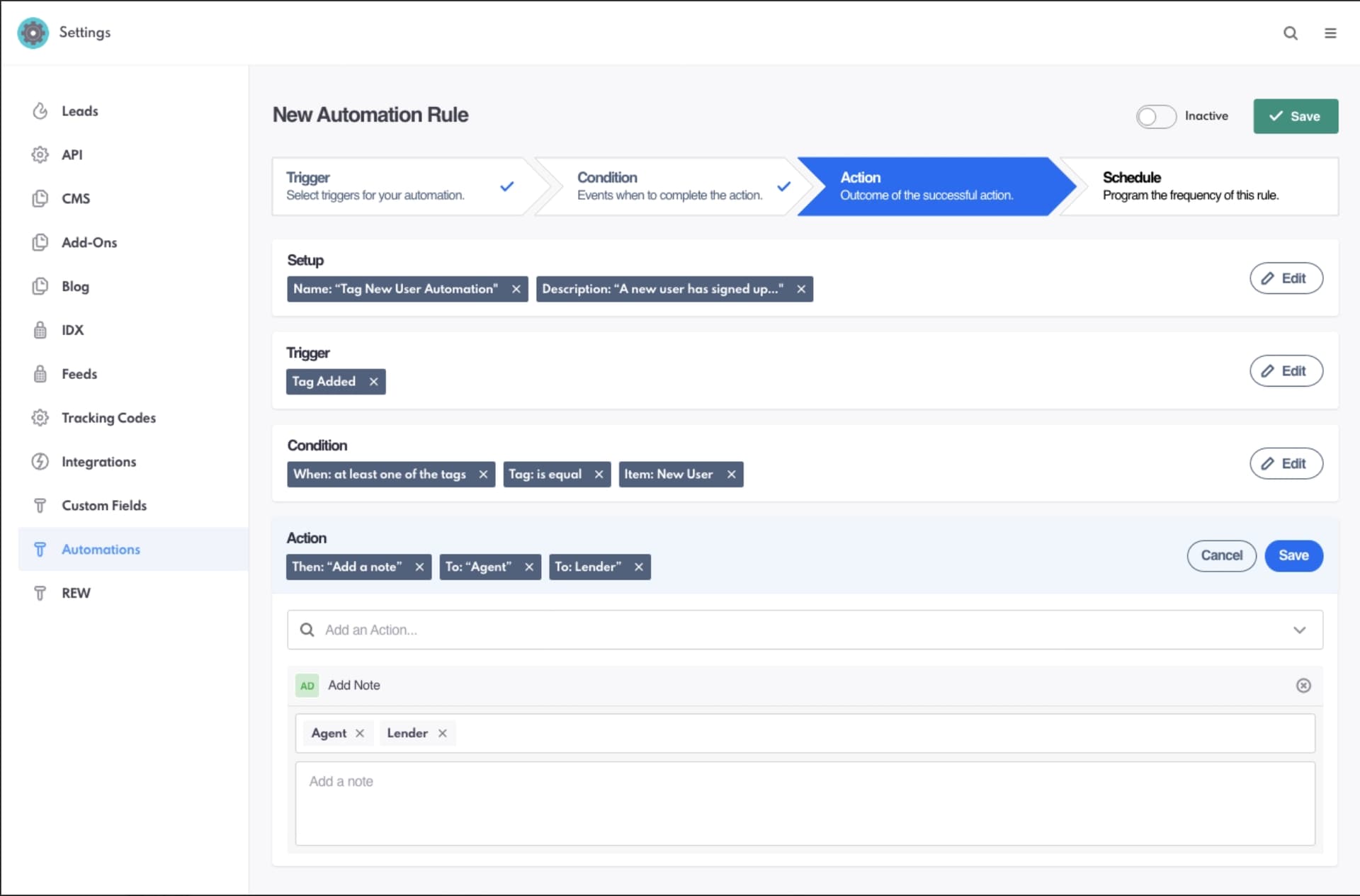Click the blue Save action button
Viewport: 1360px width, 896px height.
coord(1293,555)
